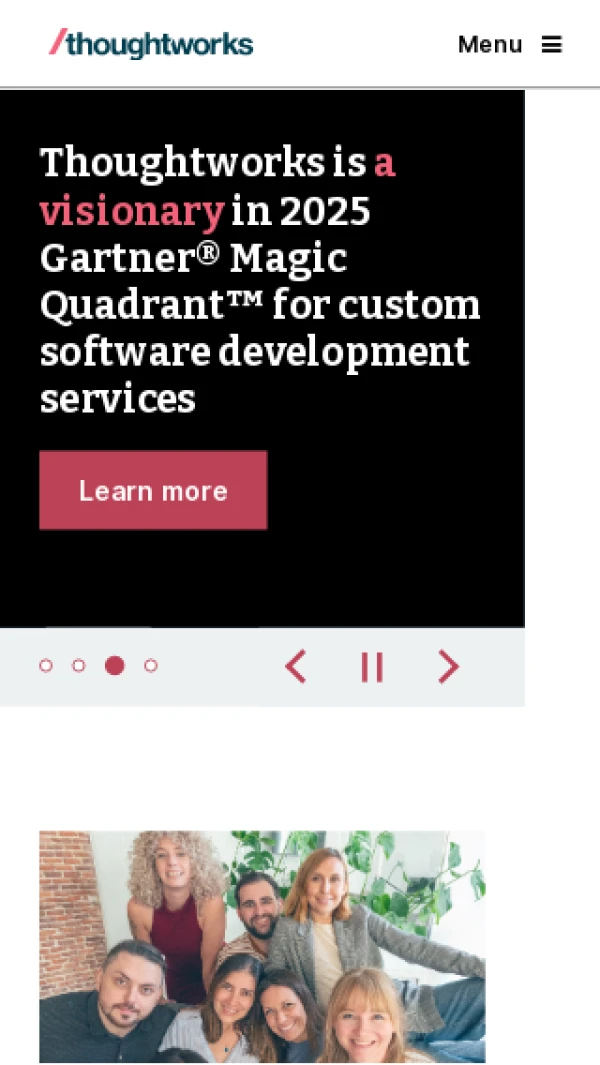
Task: Select the active third carousel dot
Action: [115, 666]
